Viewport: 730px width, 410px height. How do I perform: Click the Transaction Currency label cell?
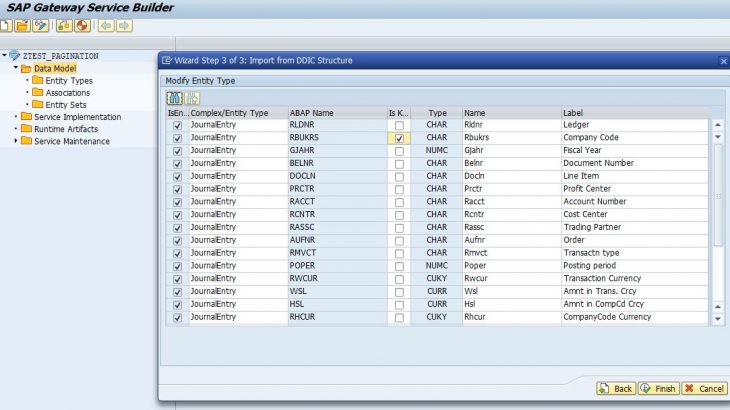(635, 278)
